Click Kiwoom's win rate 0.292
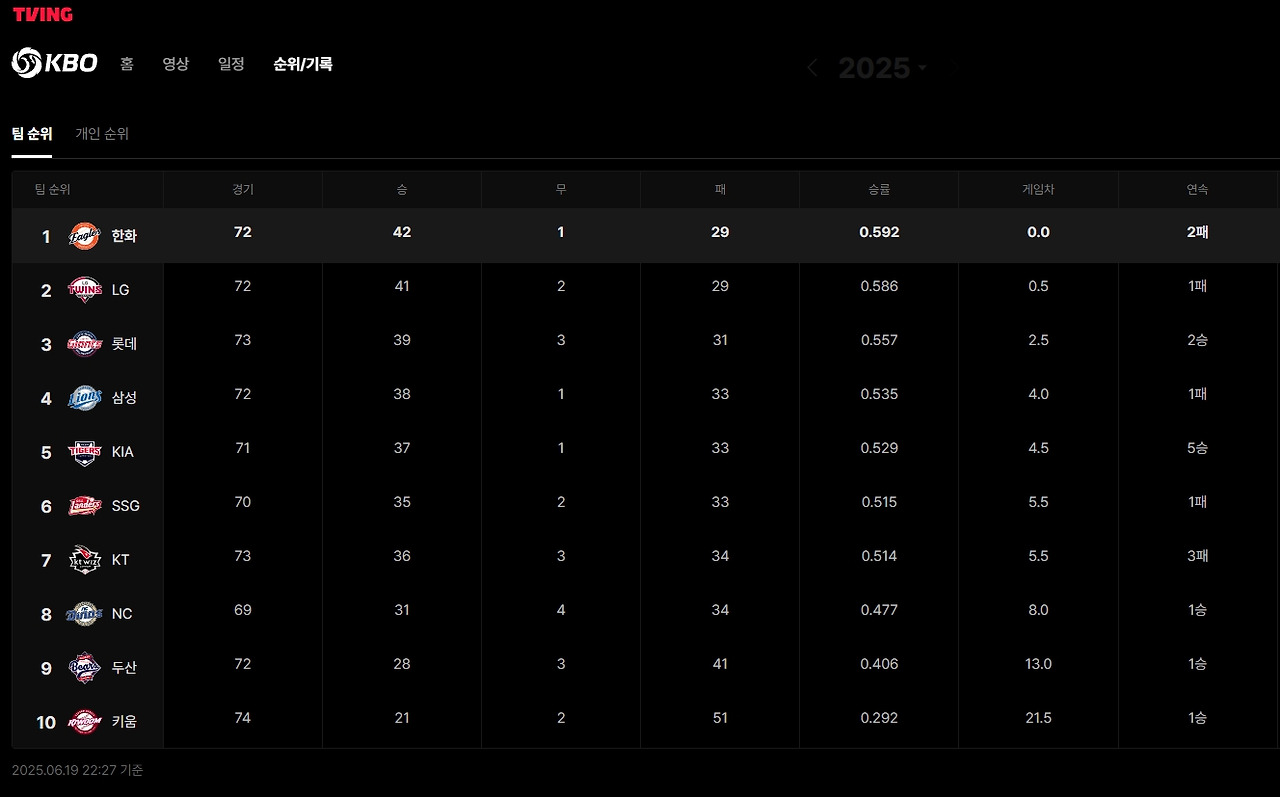 [x=879, y=718]
